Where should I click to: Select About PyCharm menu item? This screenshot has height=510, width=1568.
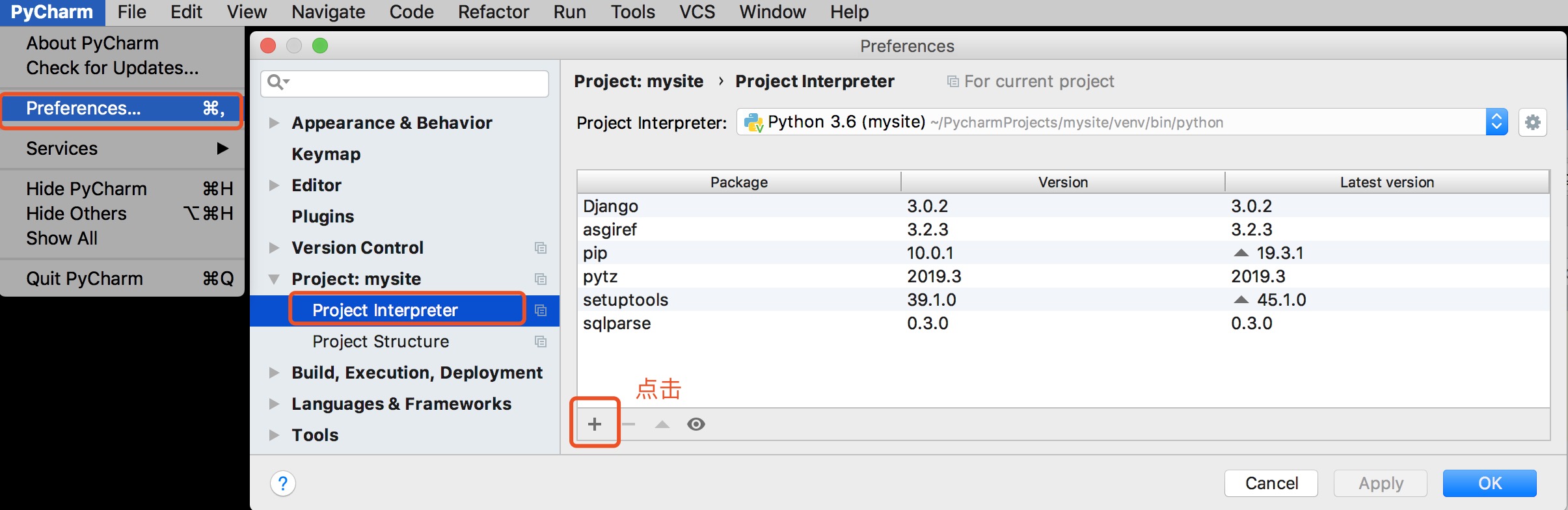pos(92,43)
